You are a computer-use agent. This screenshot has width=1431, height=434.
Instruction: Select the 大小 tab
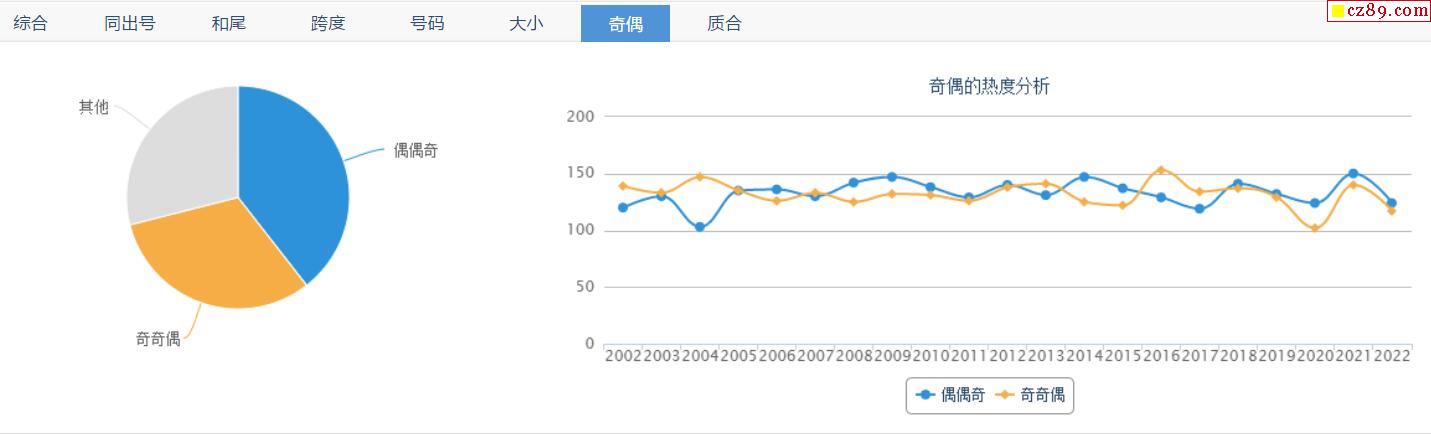pos(526,23)
